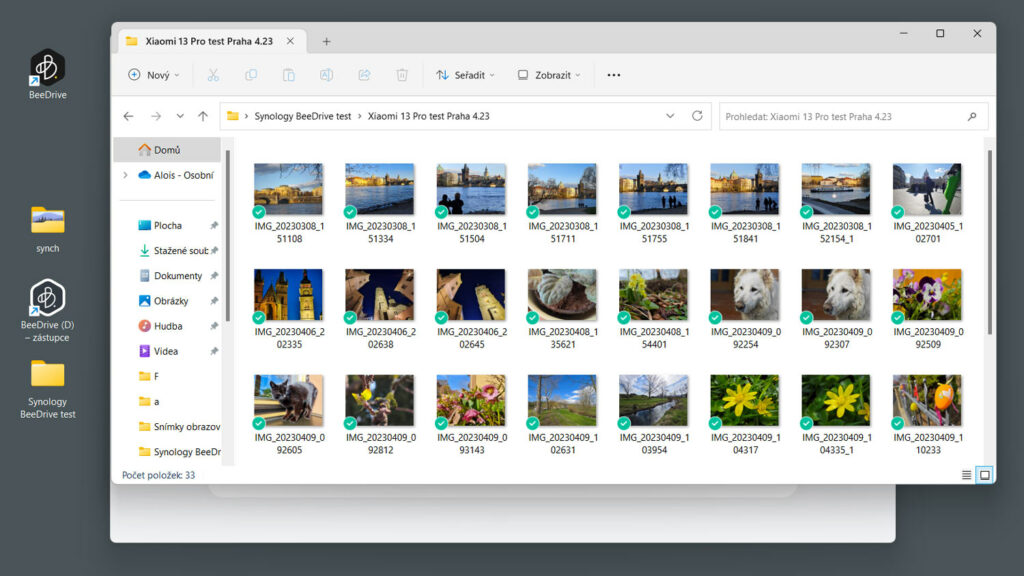
Task: Expand the Alois - Osobní tree node
Action: (x=125, y=175)
